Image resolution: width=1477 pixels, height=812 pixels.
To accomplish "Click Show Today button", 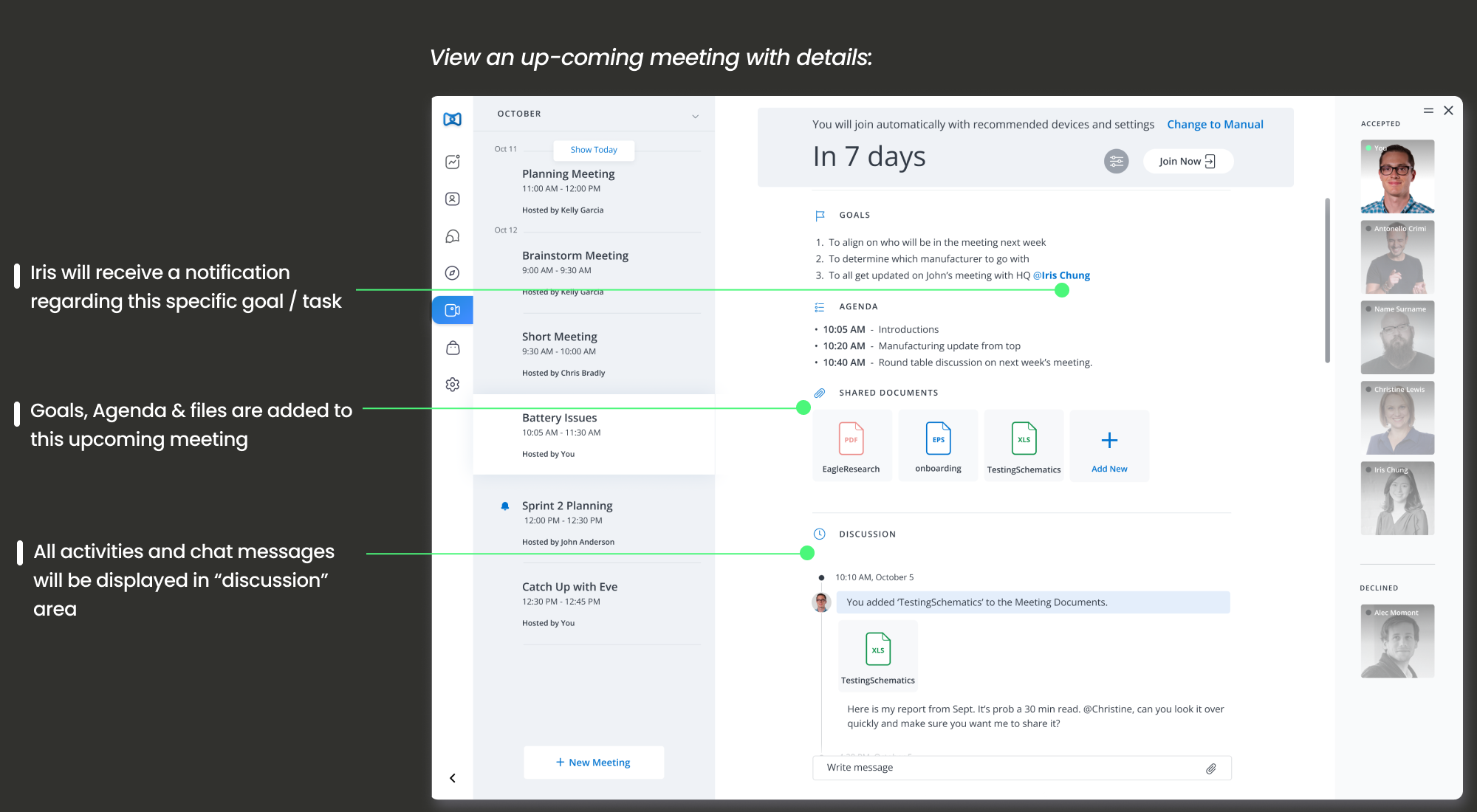I will 594,150.
